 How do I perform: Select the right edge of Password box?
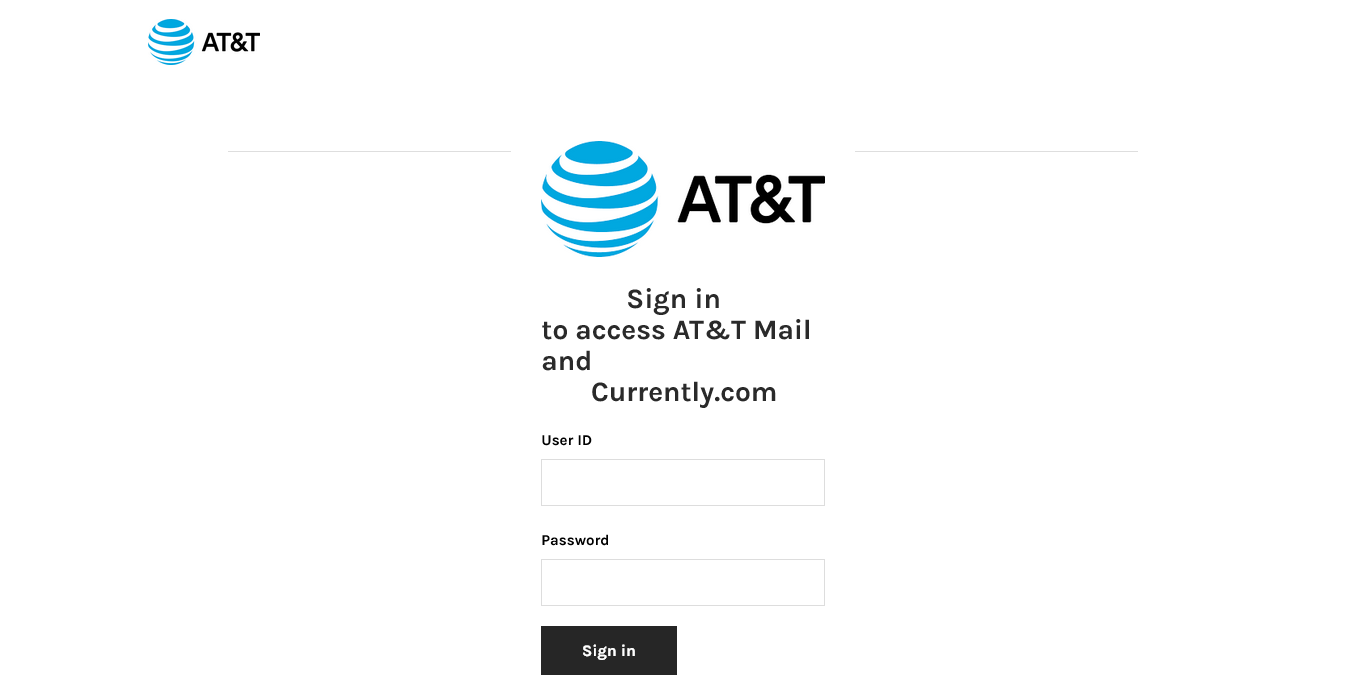coord(824,582)
